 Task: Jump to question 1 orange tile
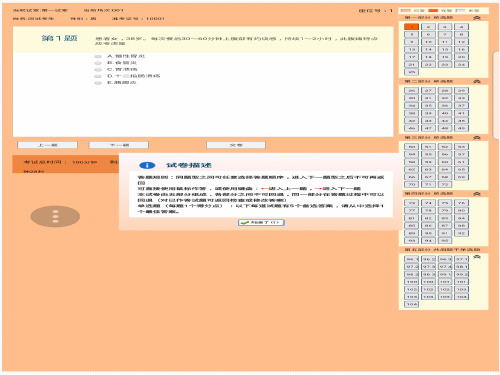(412, 27)
